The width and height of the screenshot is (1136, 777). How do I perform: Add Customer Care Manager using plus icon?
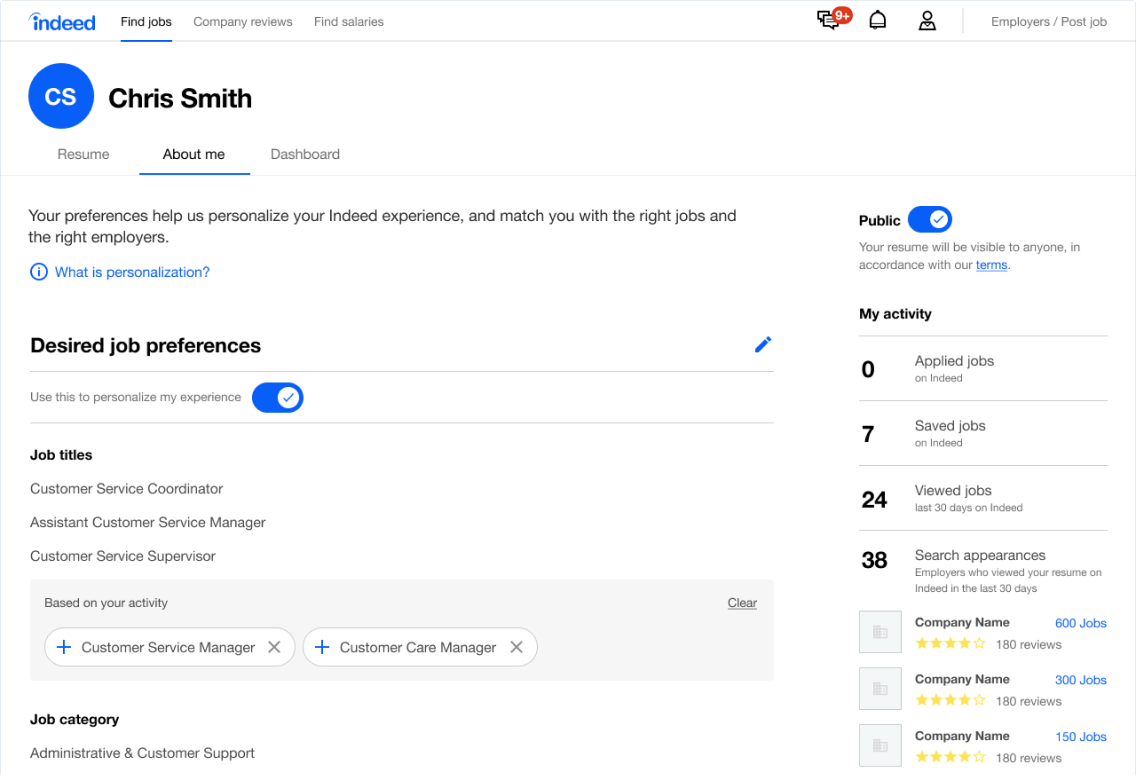(x=322, y=647)
